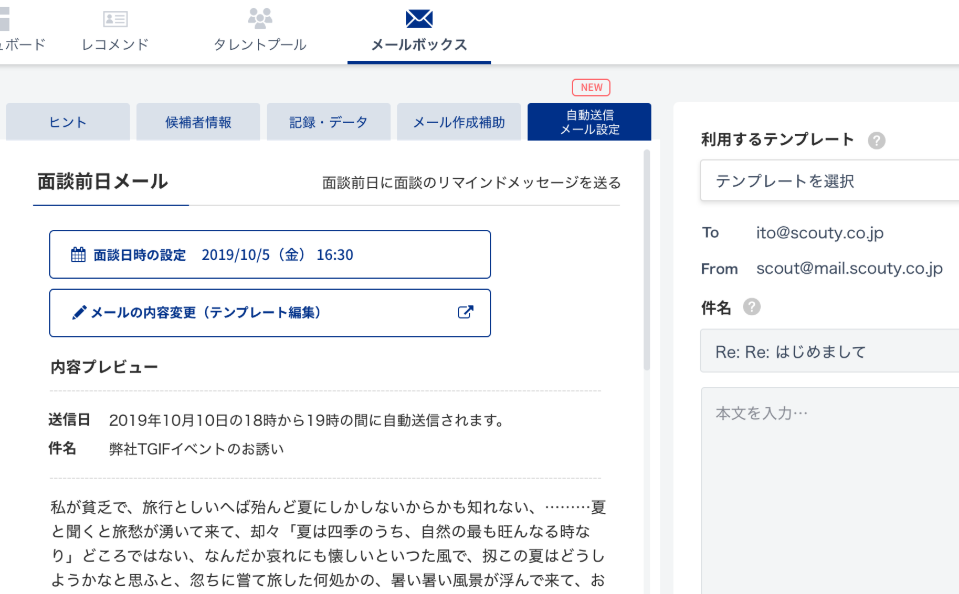The width and height of the screenshot is (959, 594).
Task: Open the 面談日時の設定 date button
Action: [x=270, y=254]
